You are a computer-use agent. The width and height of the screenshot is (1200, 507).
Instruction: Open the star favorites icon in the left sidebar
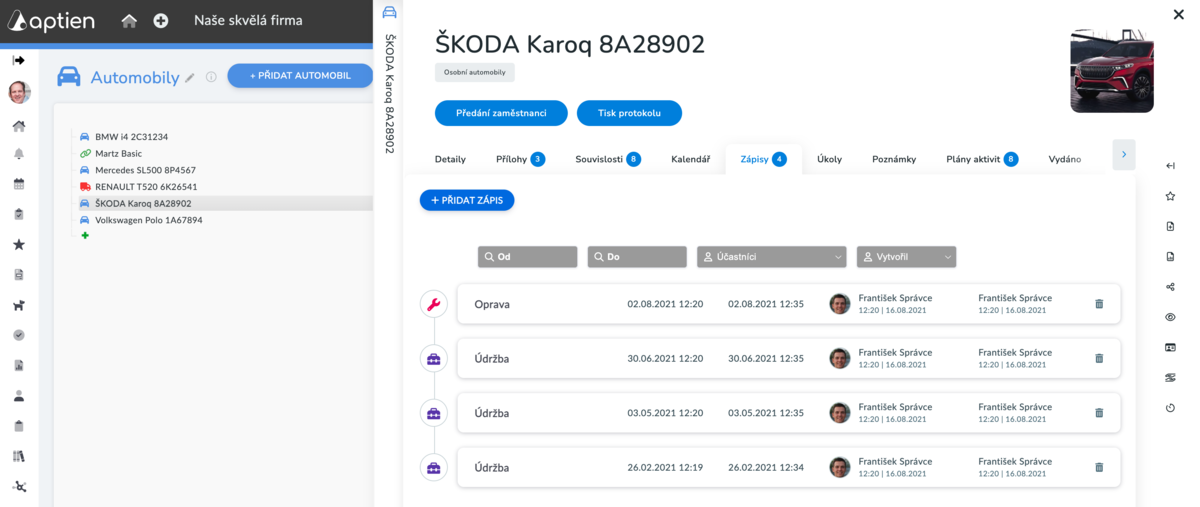point(18,244)
